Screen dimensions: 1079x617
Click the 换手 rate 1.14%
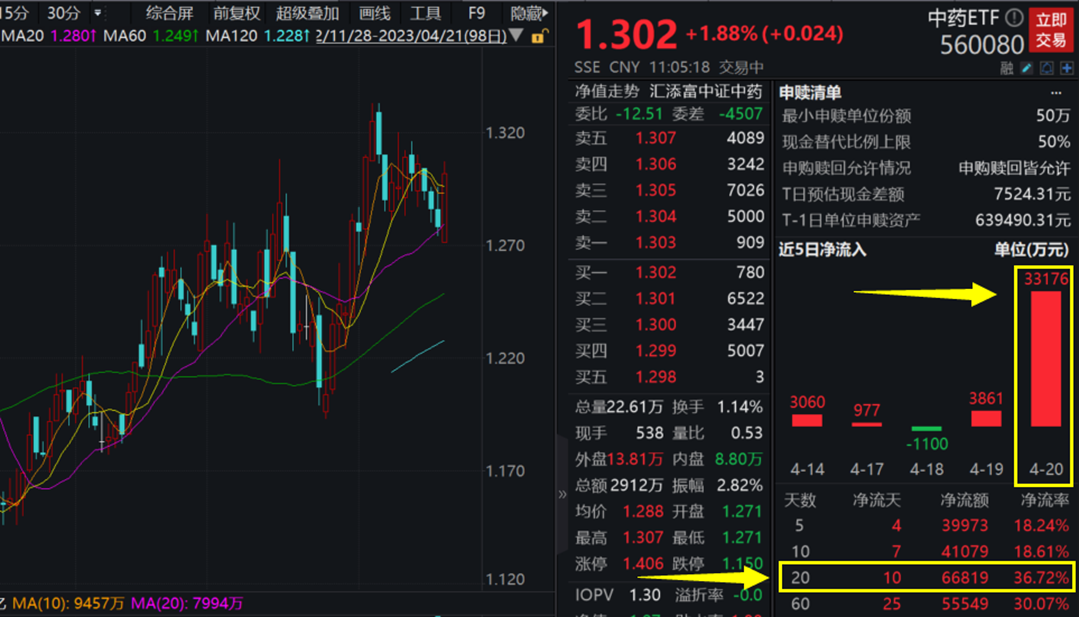coord(740,407)
